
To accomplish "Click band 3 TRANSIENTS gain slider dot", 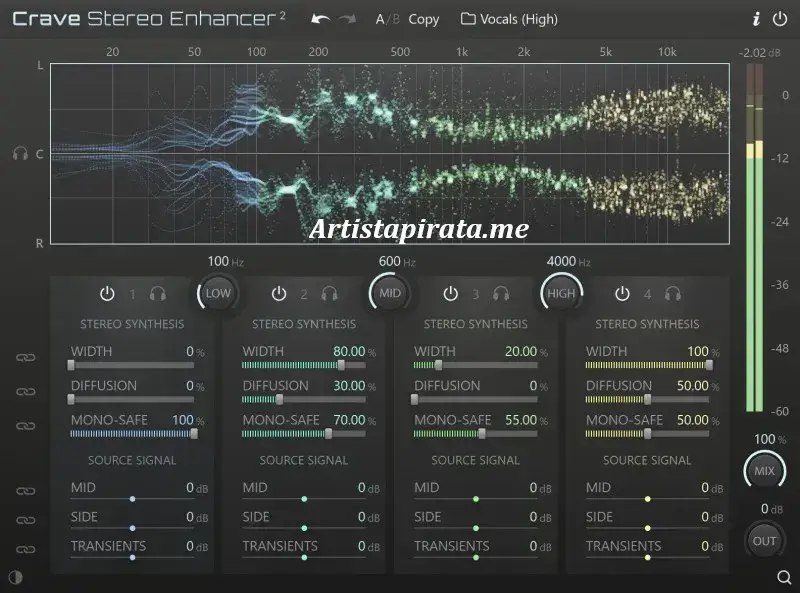I will click(x=476, y=557).
